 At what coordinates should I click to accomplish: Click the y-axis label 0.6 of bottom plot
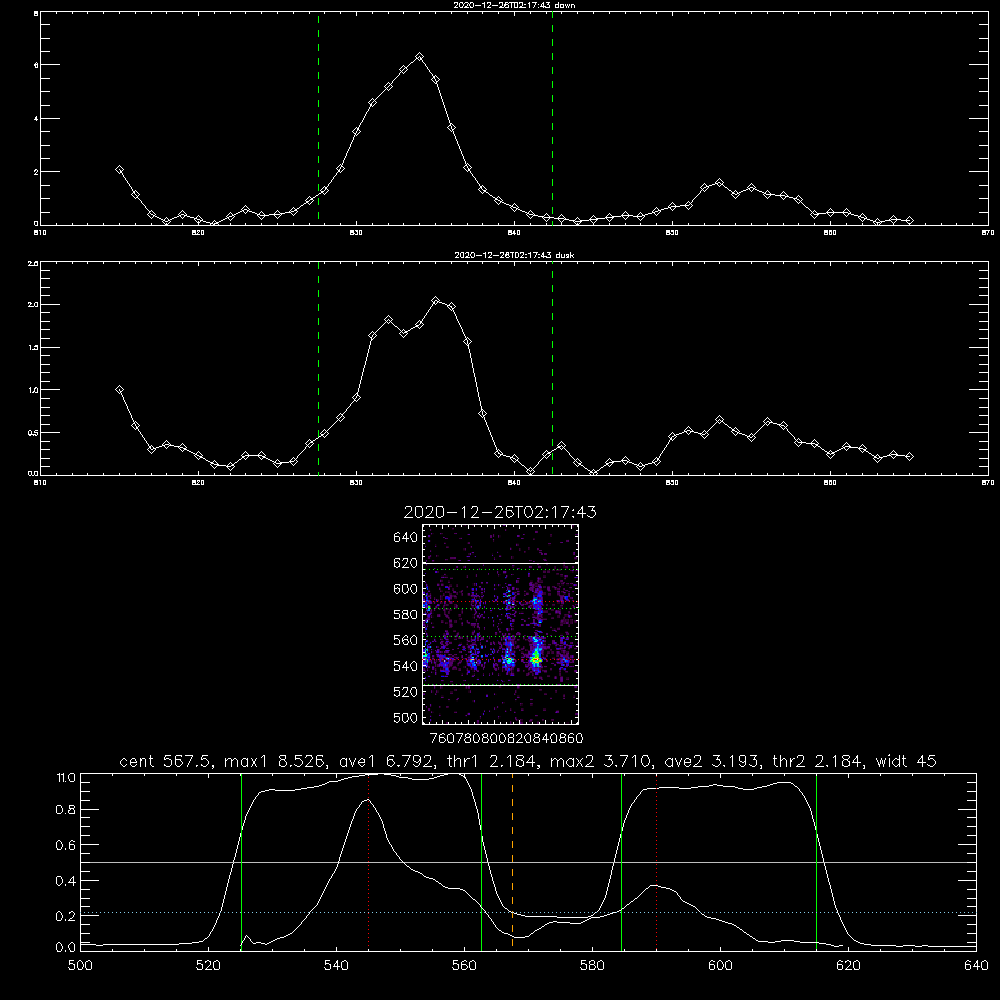(65, 845)
